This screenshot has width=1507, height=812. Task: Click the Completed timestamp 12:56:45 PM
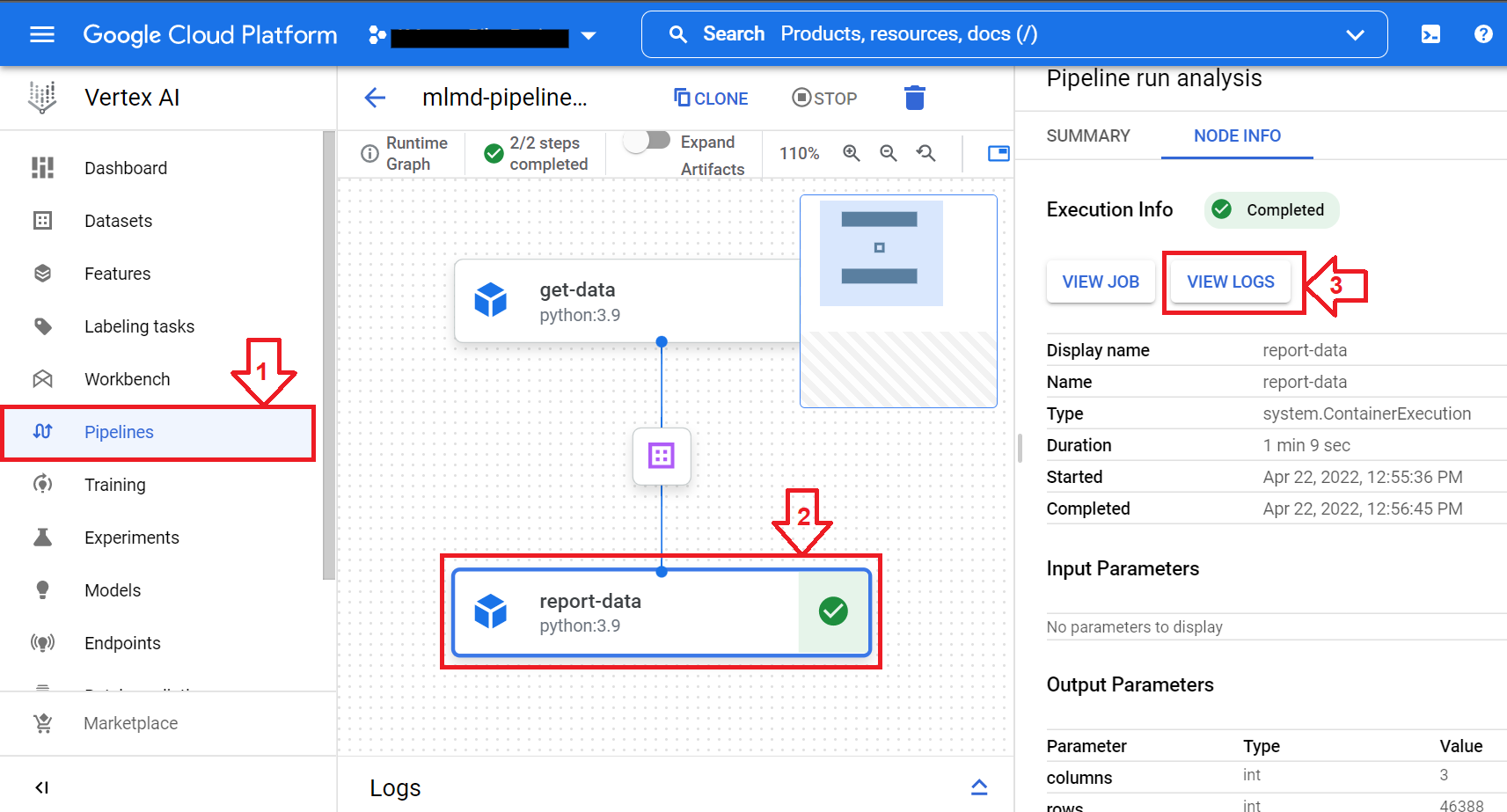point(1363,508)
